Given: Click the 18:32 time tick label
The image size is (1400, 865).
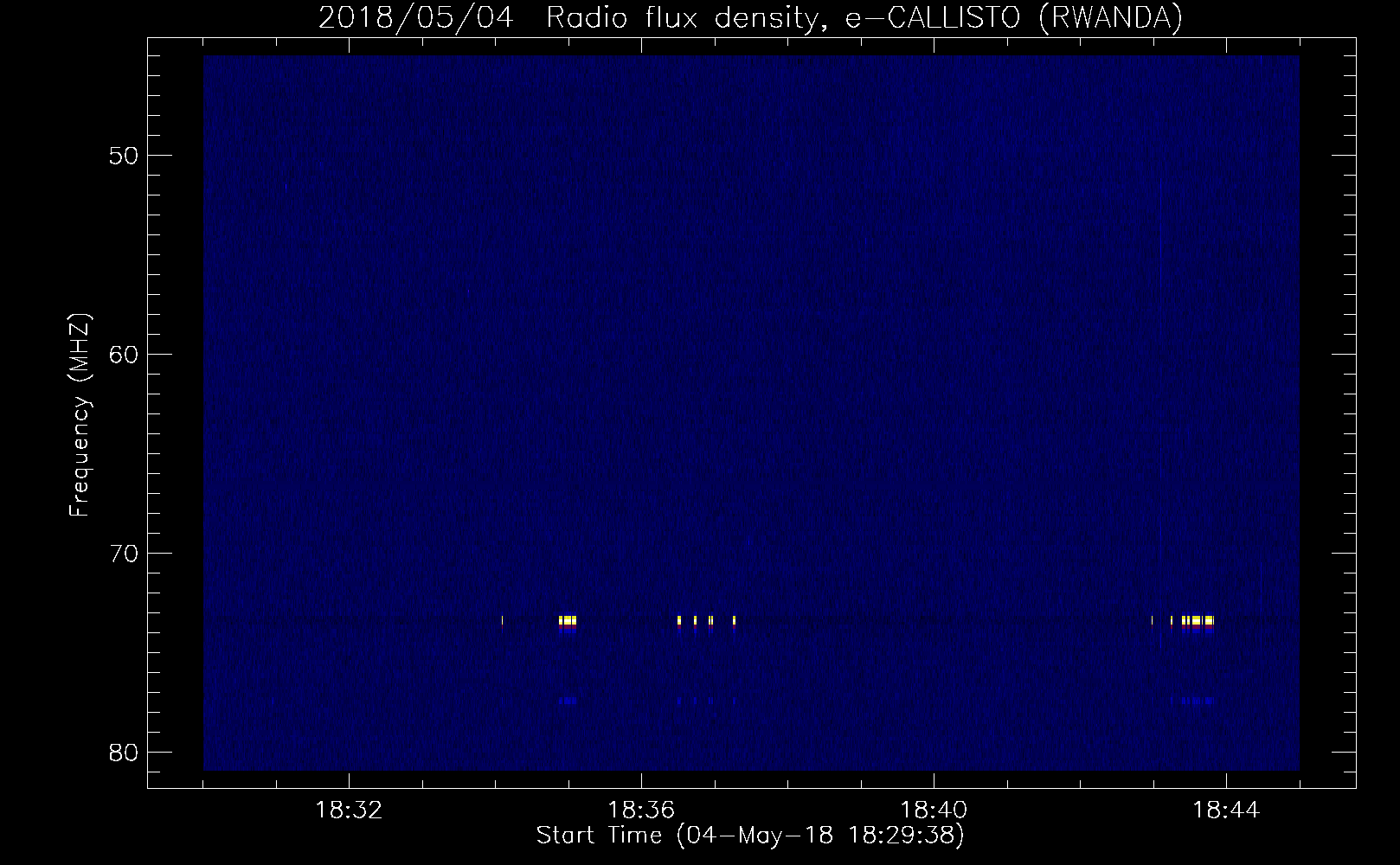Looking at the screenshot, I should [x=349, y=811].
